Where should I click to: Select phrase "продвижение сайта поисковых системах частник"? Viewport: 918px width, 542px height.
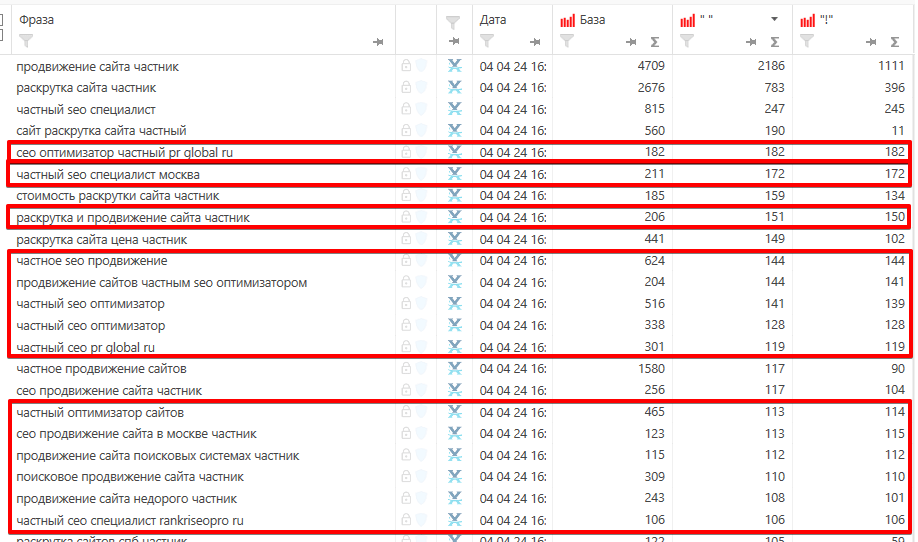(158, 455)
